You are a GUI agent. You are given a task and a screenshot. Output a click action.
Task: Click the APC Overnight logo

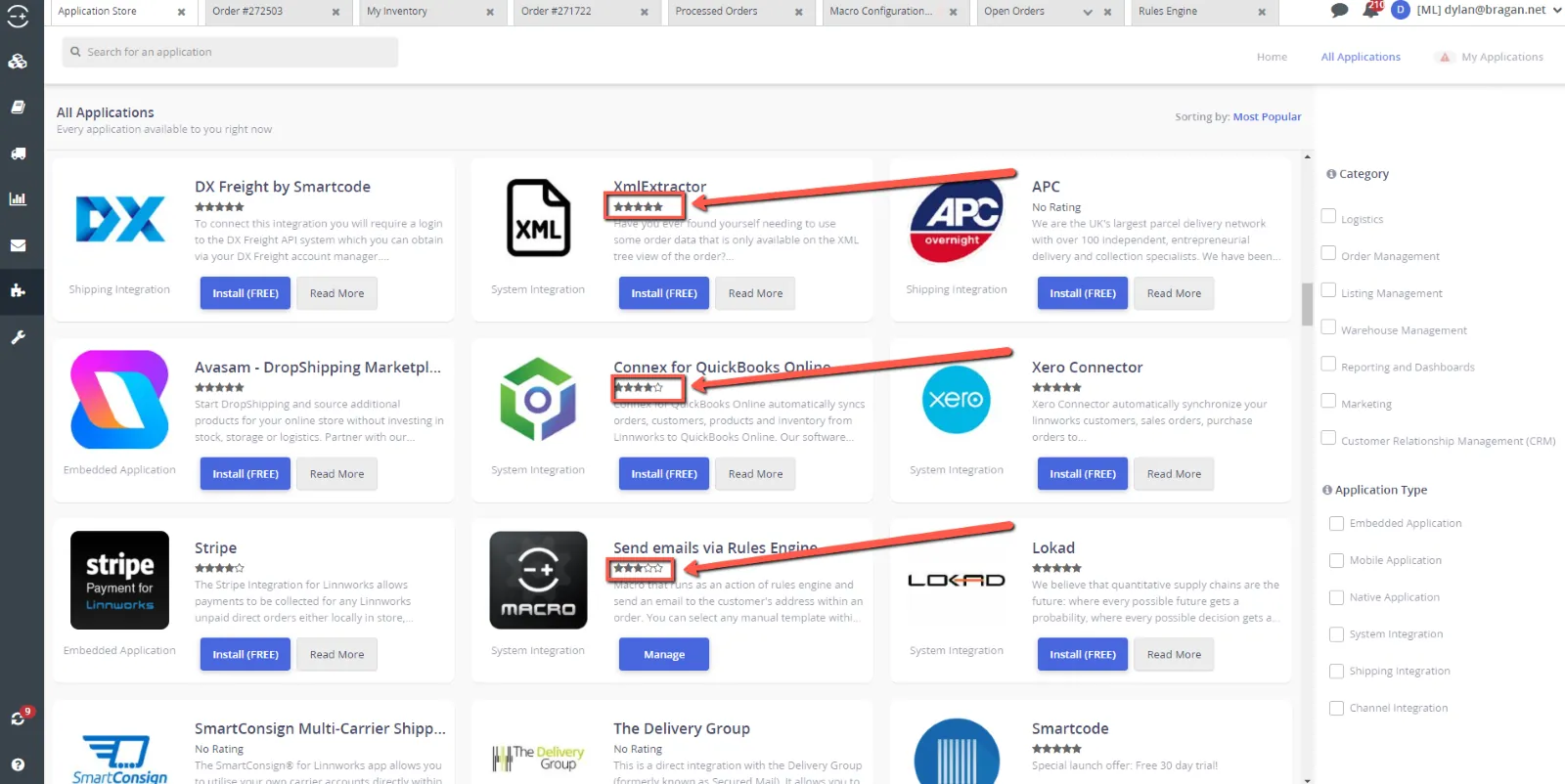click(957, 220)
